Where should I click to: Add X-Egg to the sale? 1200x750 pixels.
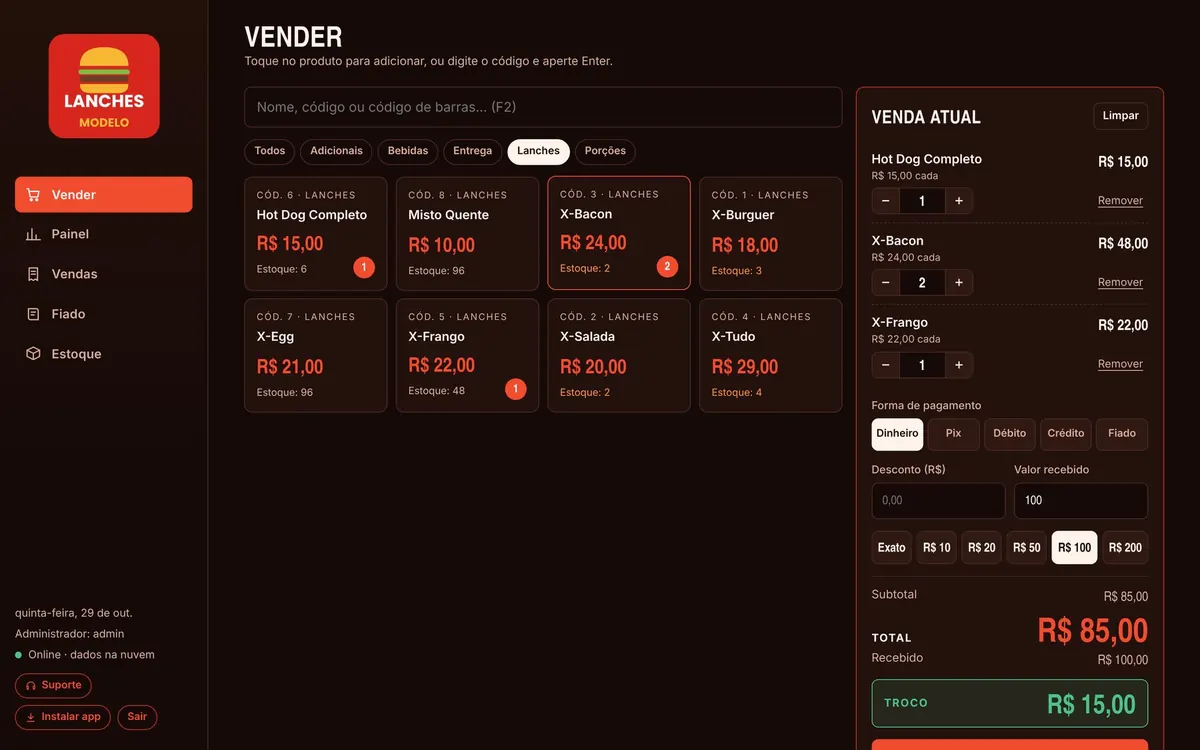click(x=316, y=356)
